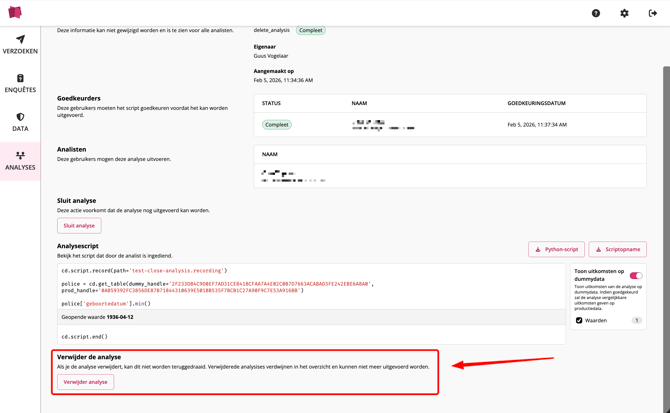Open settings via the gear icon

(624, 13)
